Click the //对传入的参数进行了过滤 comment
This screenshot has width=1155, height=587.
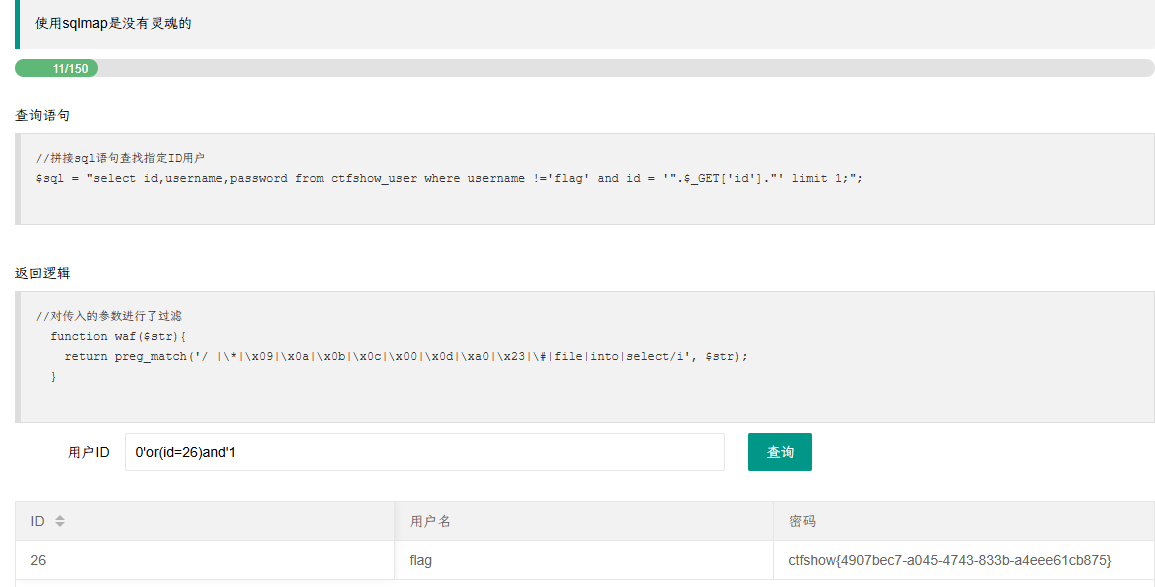click(x=108, y=316)
